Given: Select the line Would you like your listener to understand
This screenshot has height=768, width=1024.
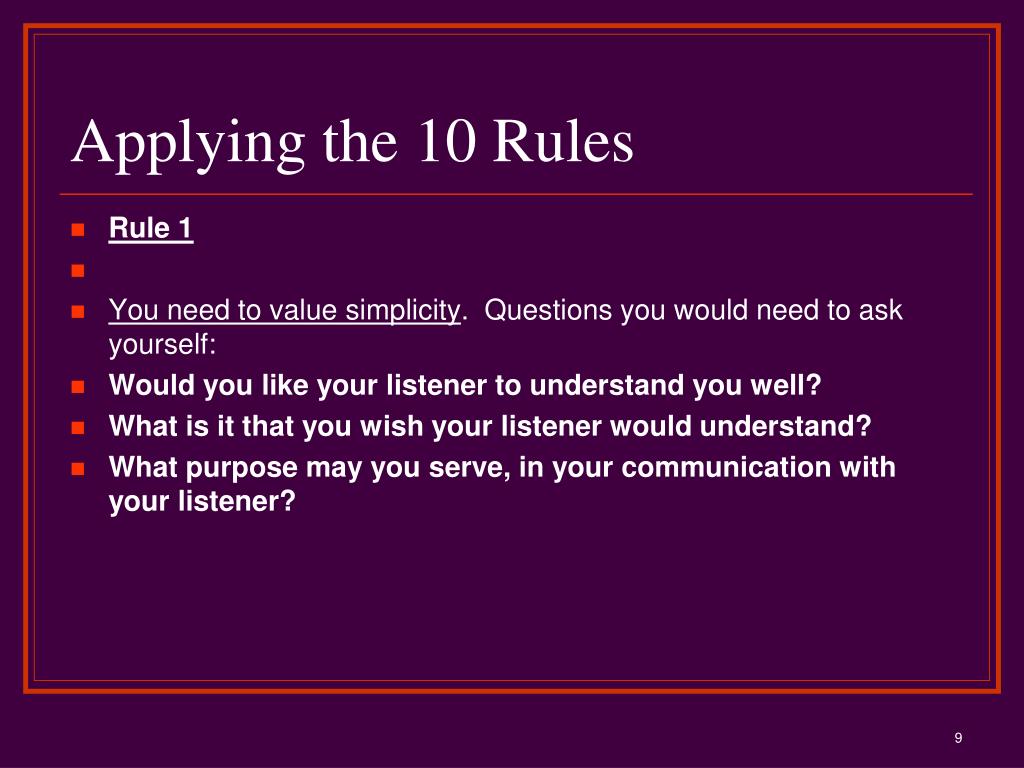Looking at the screenshot, I should [465, 385].
